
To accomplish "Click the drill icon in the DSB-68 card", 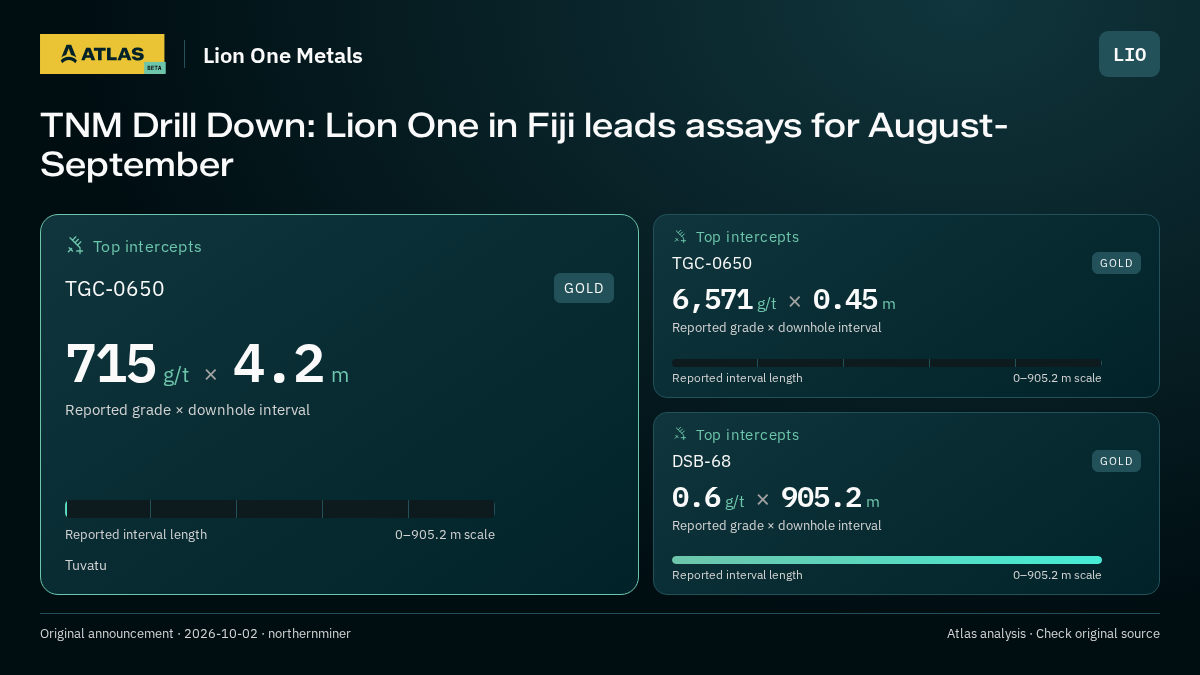I will pos(680,435).
